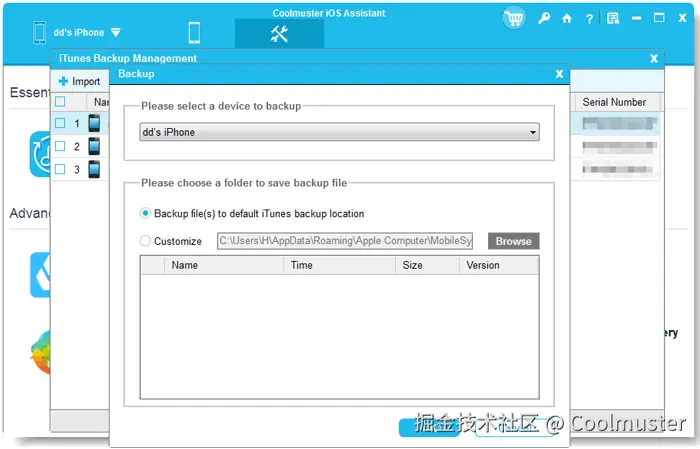The image size is (700, 449).
Task: Sort by the Size column header
Action: [427, 265]
